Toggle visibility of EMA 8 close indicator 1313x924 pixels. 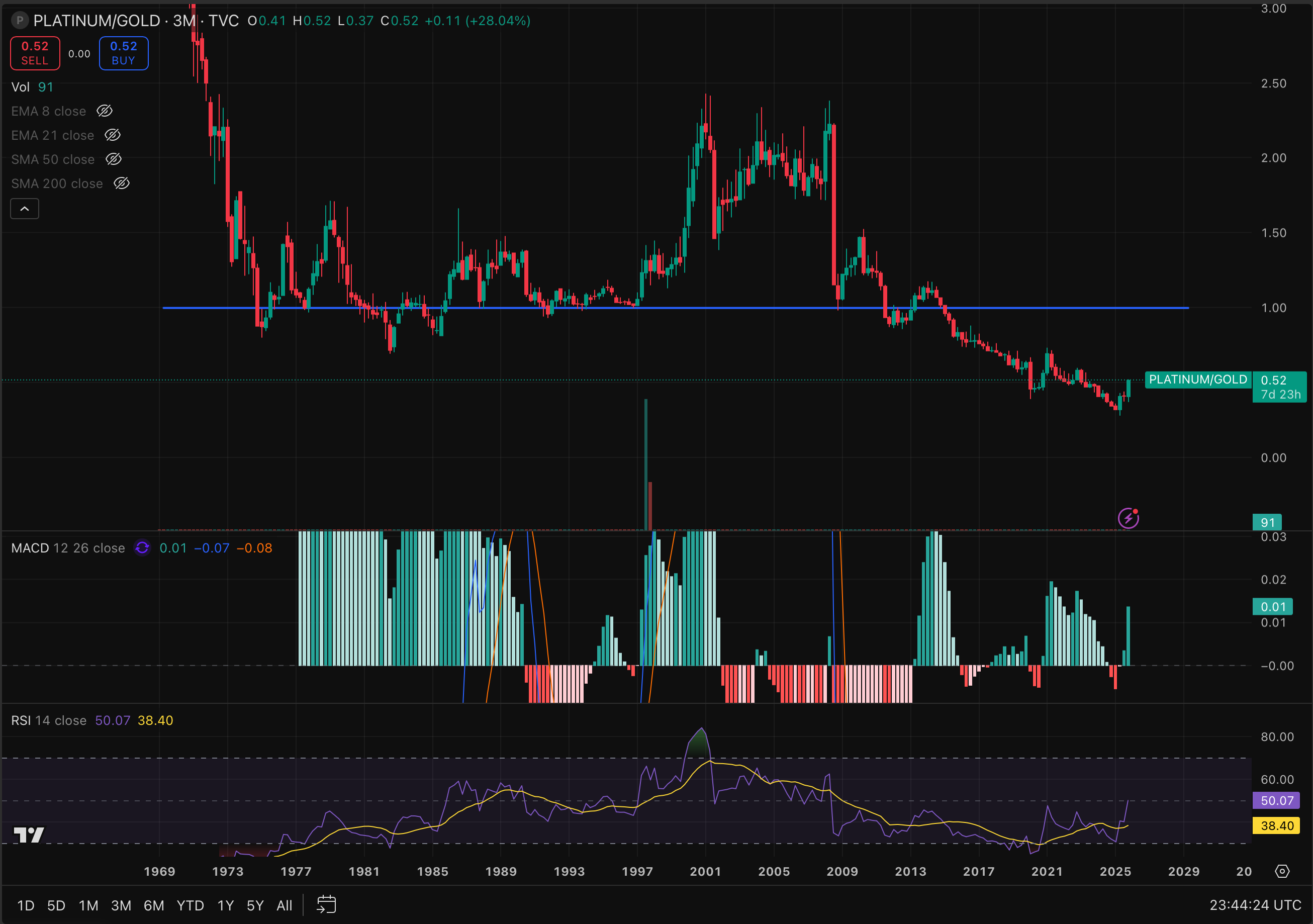(104, 111)
